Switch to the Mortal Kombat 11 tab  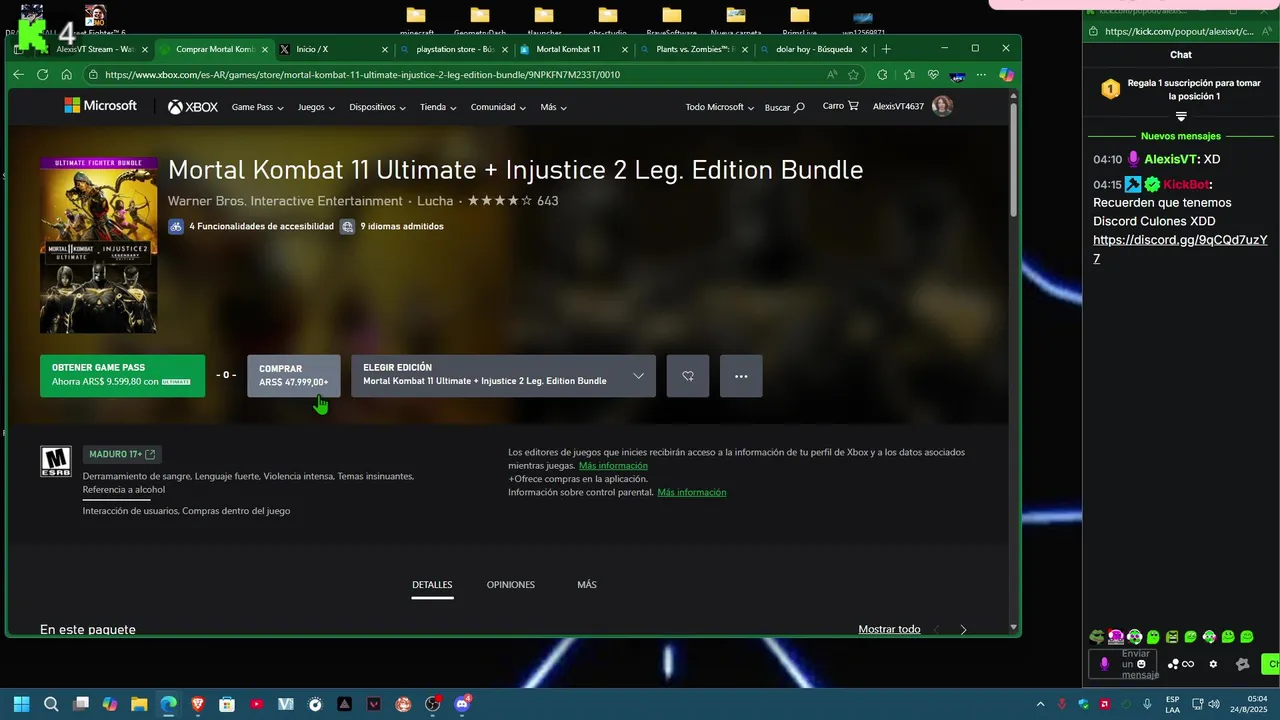[573, 49]
